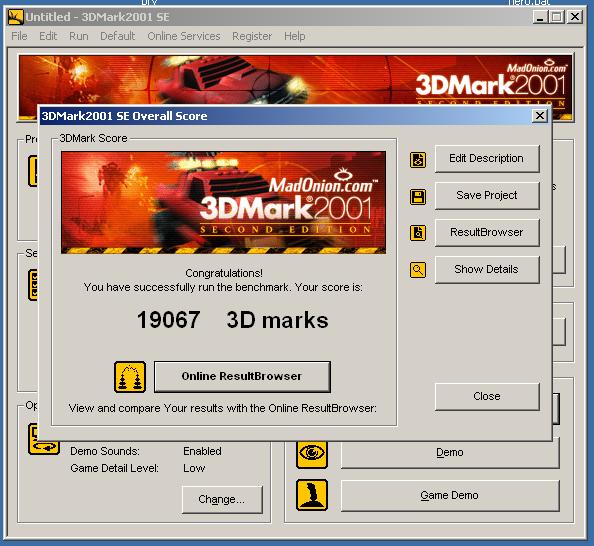This screenshot has width=594, height=546.
Task: Click the Save Project floppy disk icon
Action: click(418, 197)
